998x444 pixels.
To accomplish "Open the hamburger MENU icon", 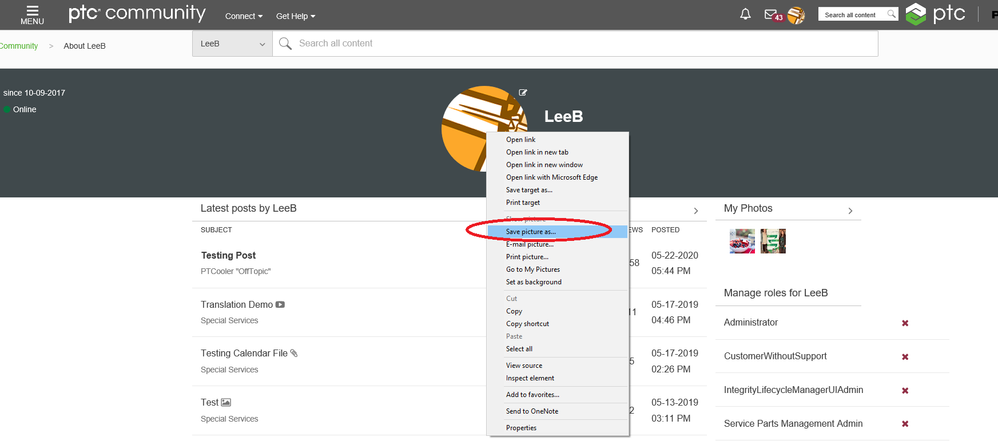I will [x=31, y=14].
